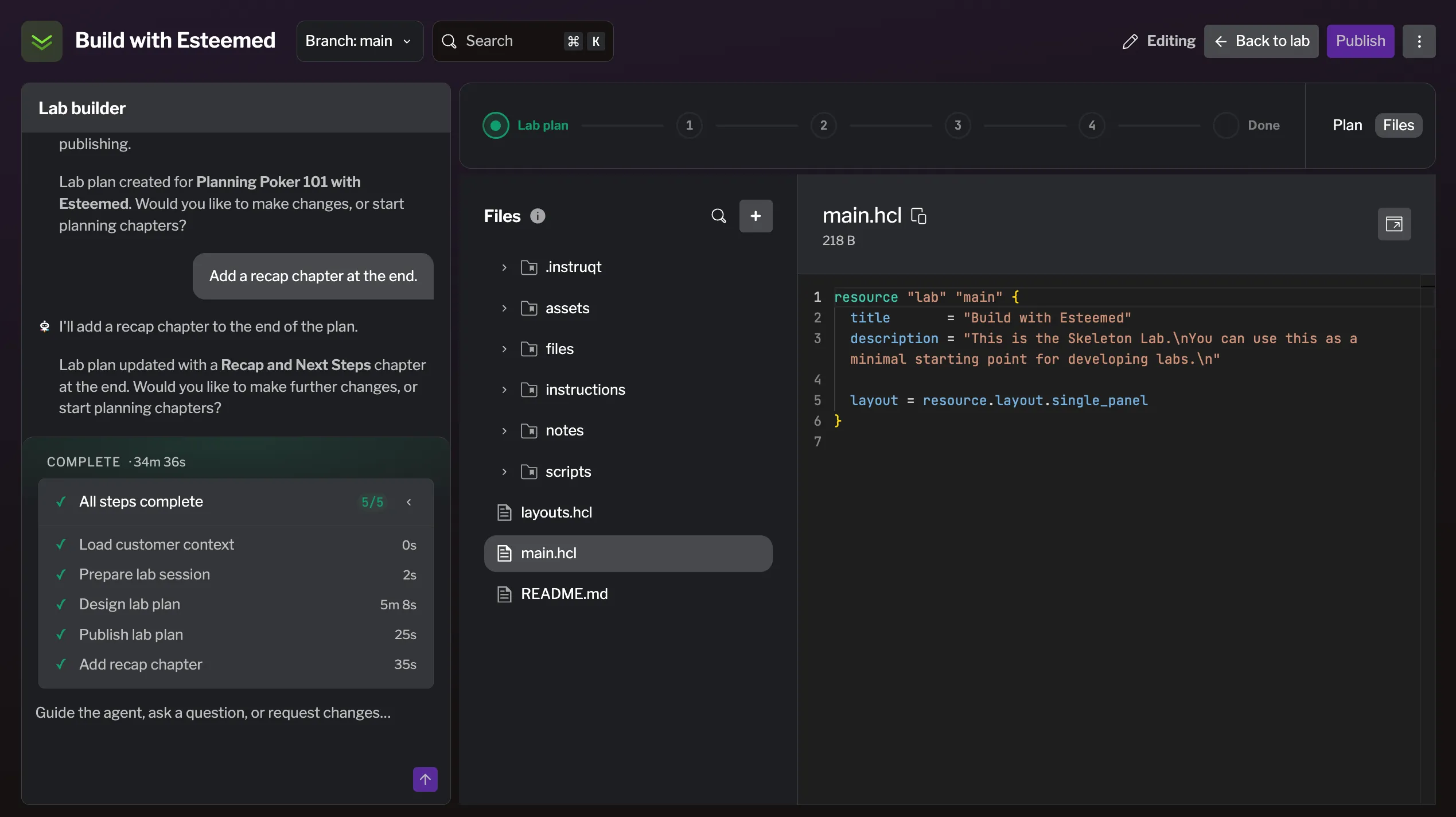
Task: Click the scripts folder icon
Action: click(x=529, y=472)
